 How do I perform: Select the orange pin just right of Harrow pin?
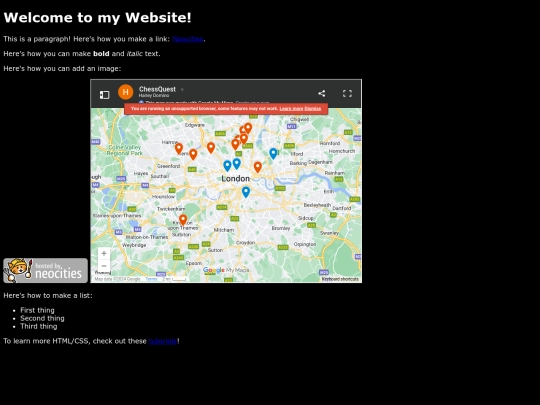point(193,154)
